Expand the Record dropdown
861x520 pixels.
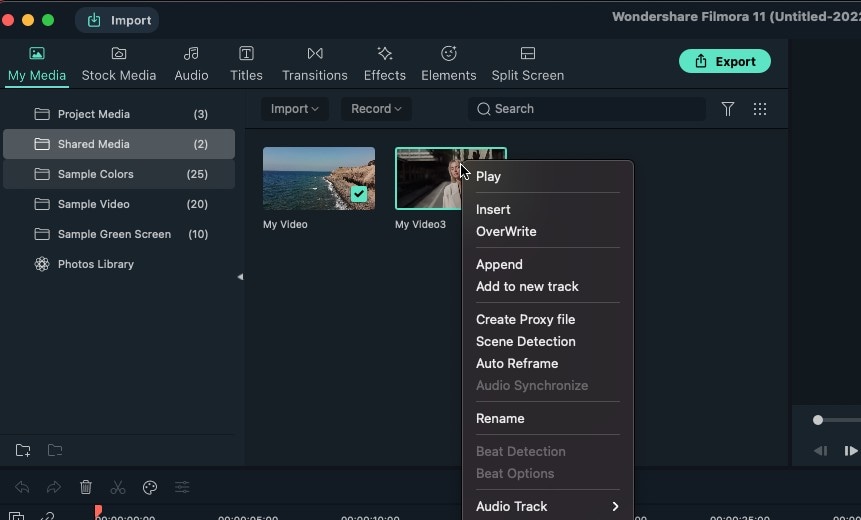point(376,109)
